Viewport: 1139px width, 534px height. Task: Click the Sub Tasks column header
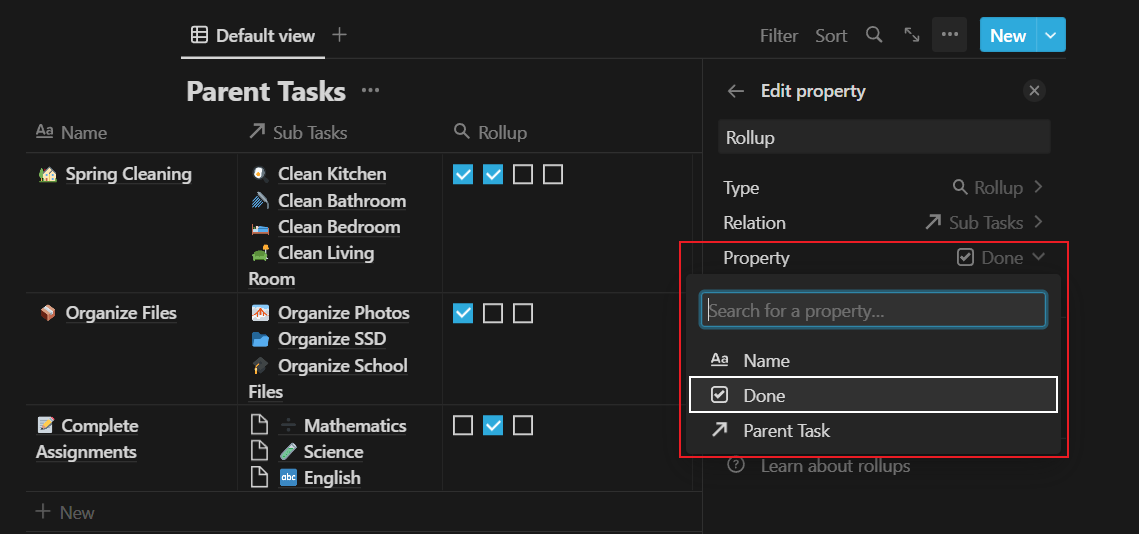298,132
